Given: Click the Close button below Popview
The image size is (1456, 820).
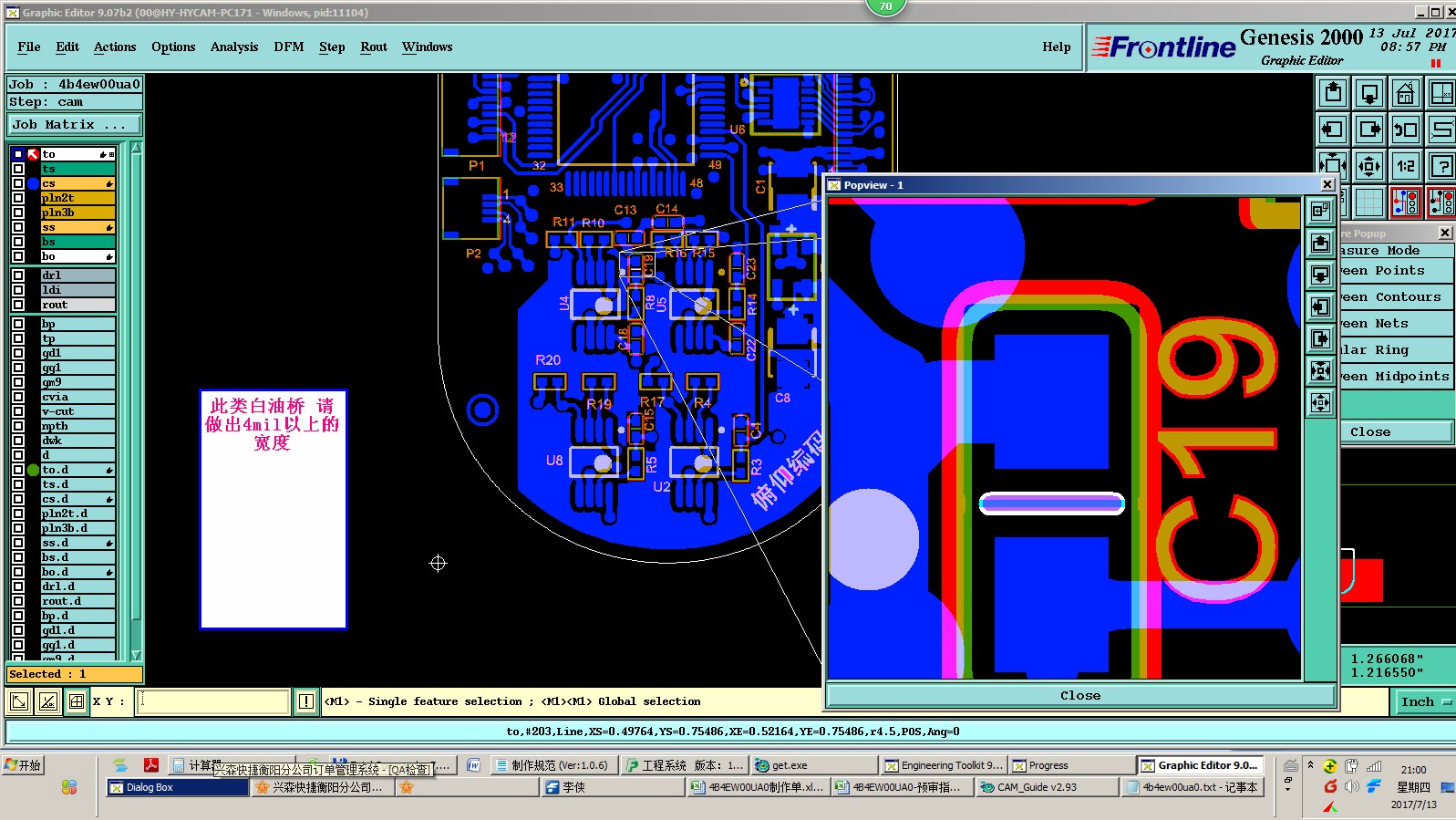Looking at the screenshot, I should pos(1080,695).
